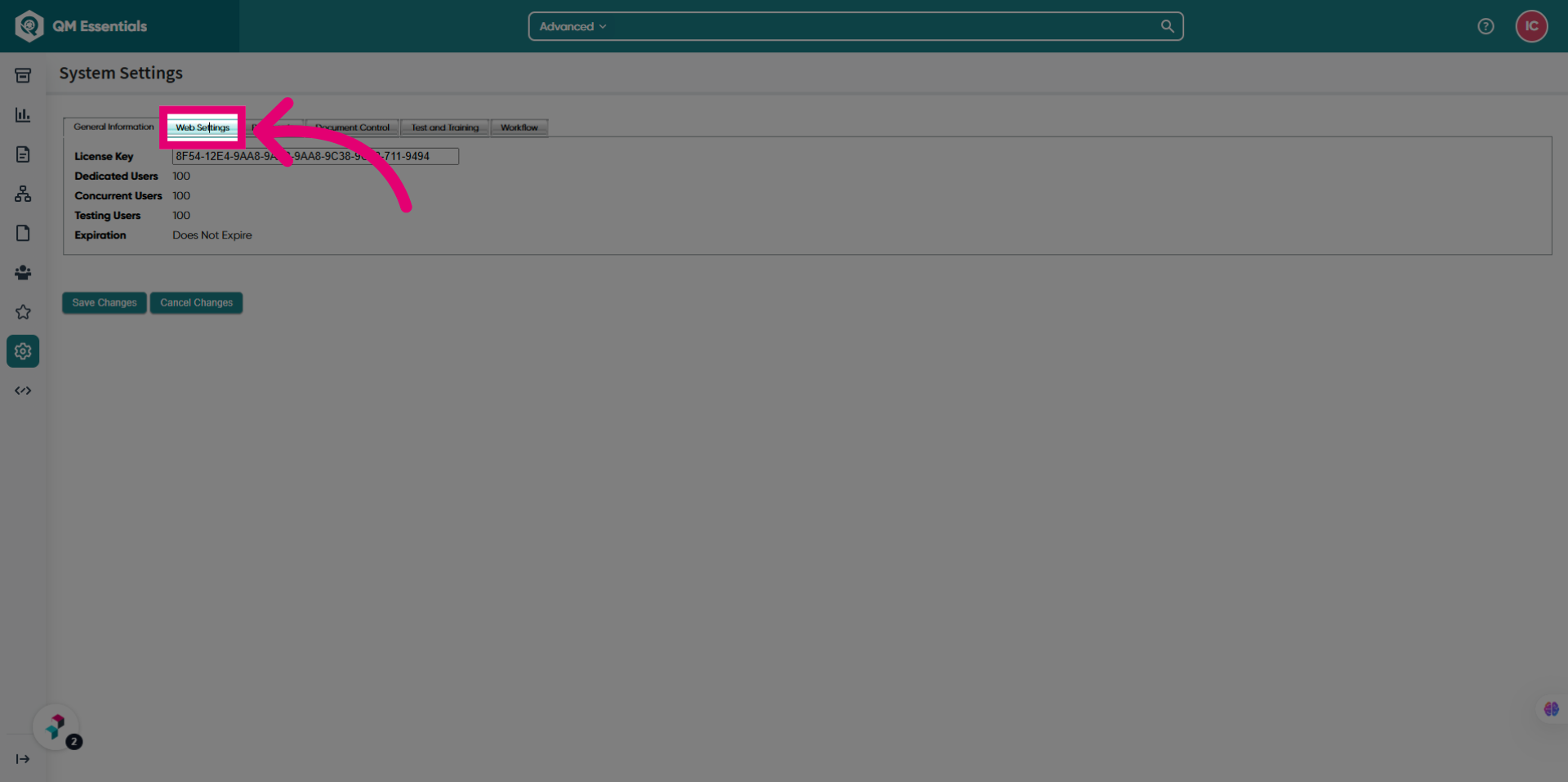The width and height of the screenshot is (1568, 782).
Task: Open the IC user avatar menu
Action: (1531, 26)
